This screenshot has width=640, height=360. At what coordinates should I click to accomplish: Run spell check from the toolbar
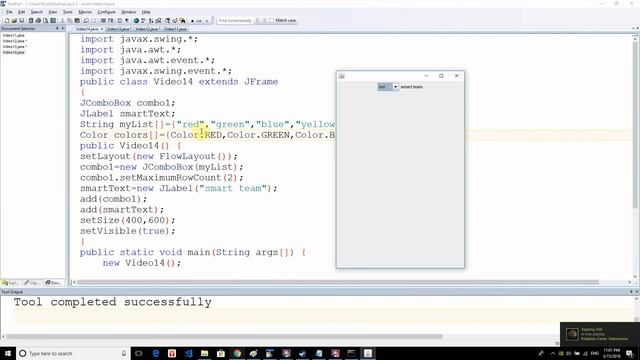coord(143,20)
